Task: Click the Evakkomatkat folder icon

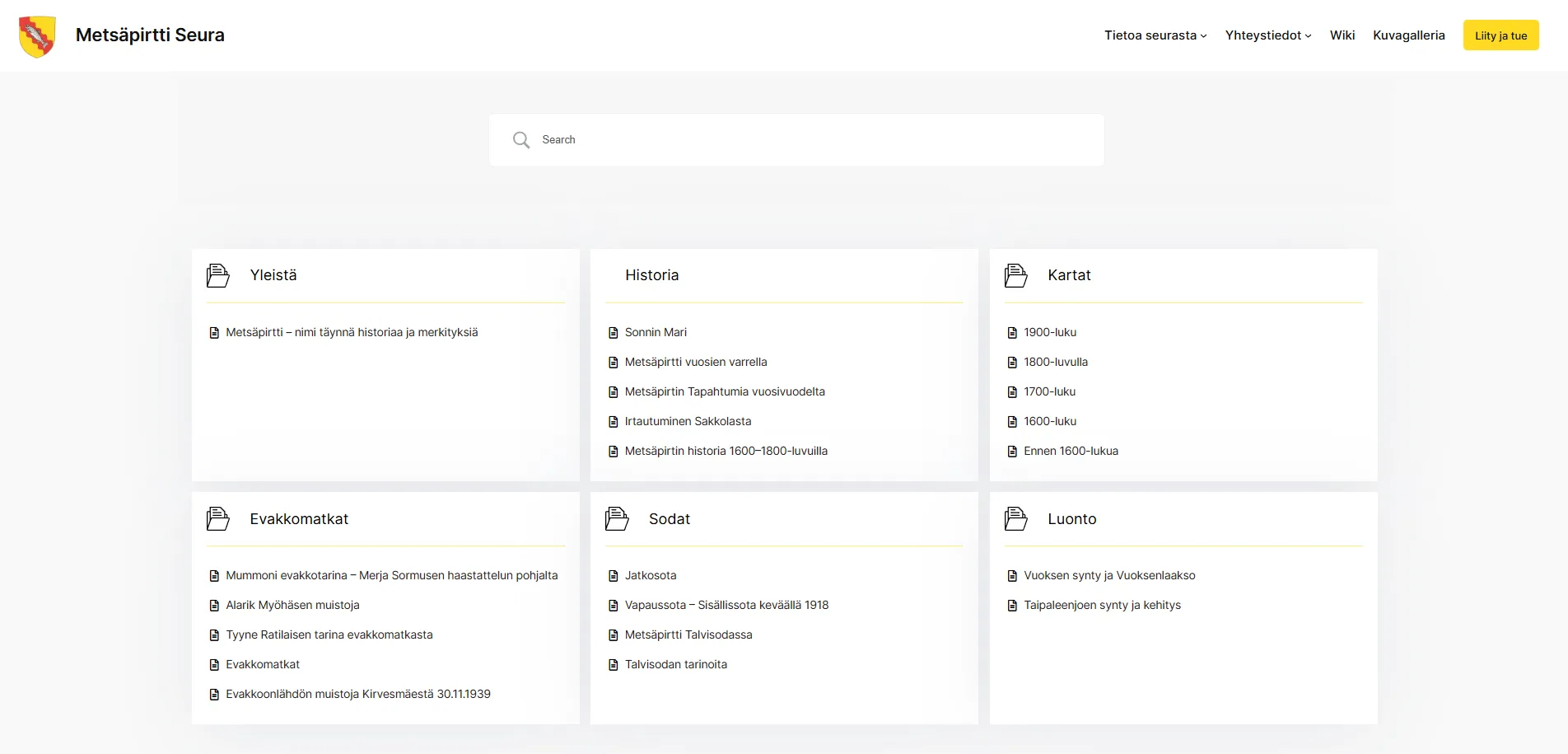Action: (217, 518)
